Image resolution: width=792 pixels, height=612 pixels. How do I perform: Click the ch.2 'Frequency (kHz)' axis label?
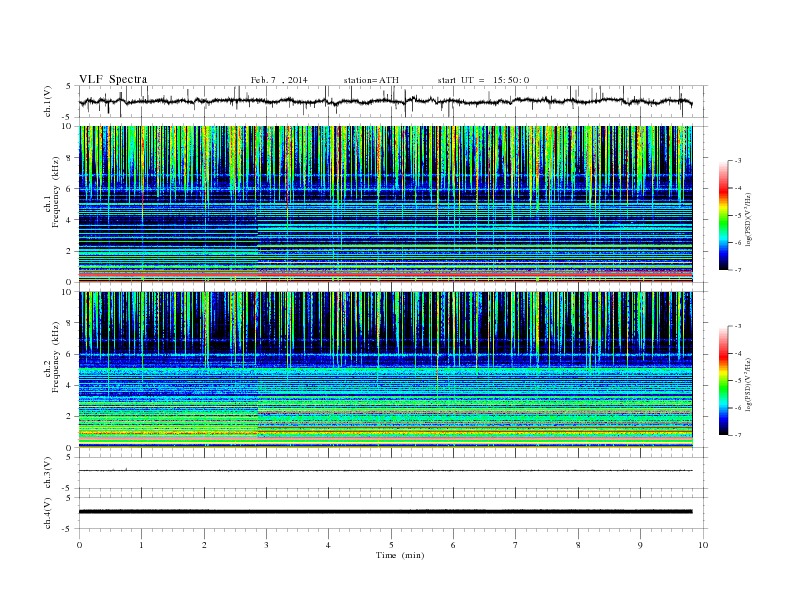56,356
